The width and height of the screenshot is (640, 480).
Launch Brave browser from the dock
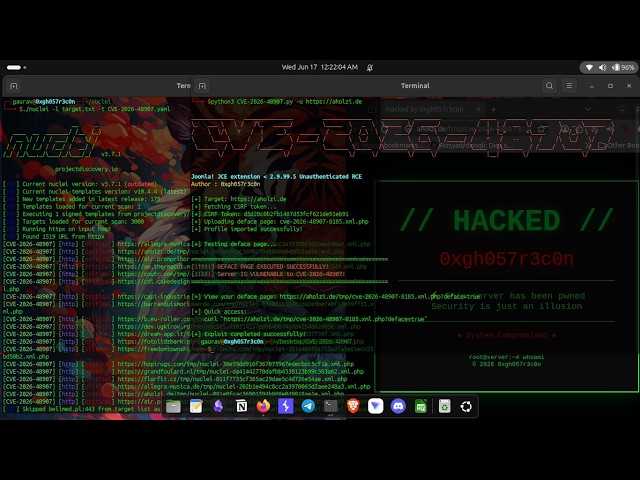coord(353,406)
